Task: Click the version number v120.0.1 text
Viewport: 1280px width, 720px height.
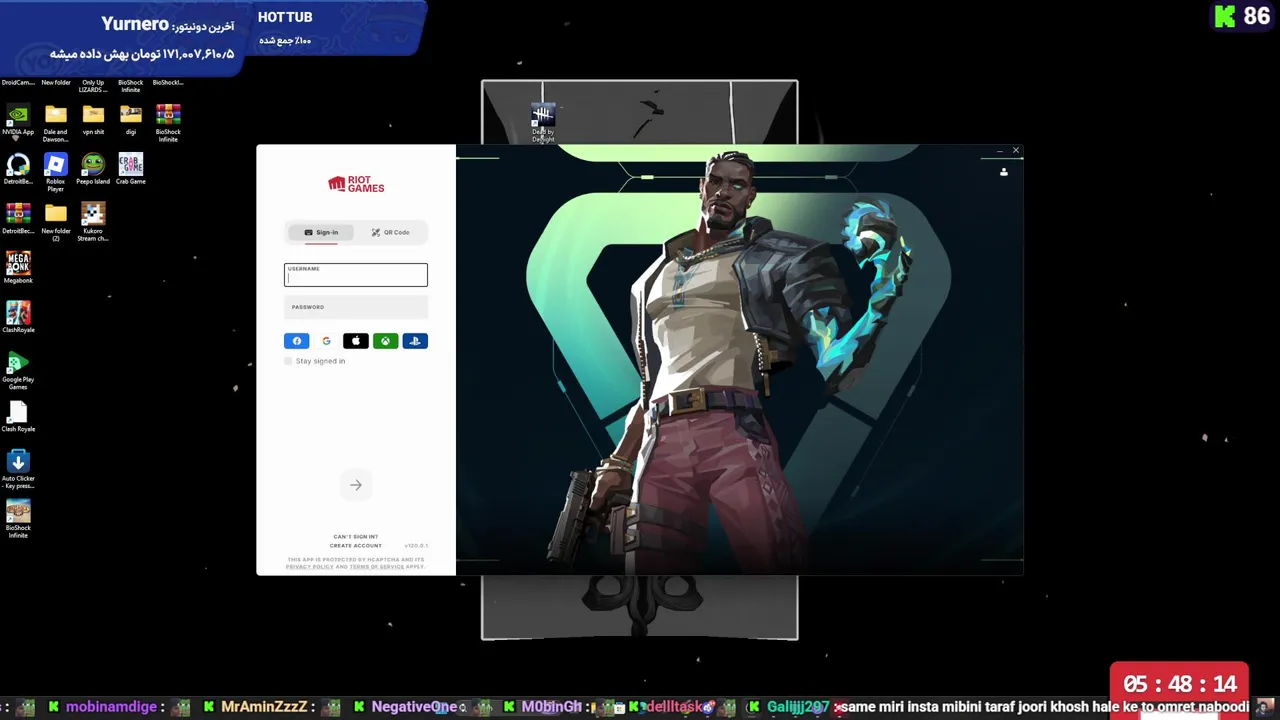Action: tap(415, 546)
